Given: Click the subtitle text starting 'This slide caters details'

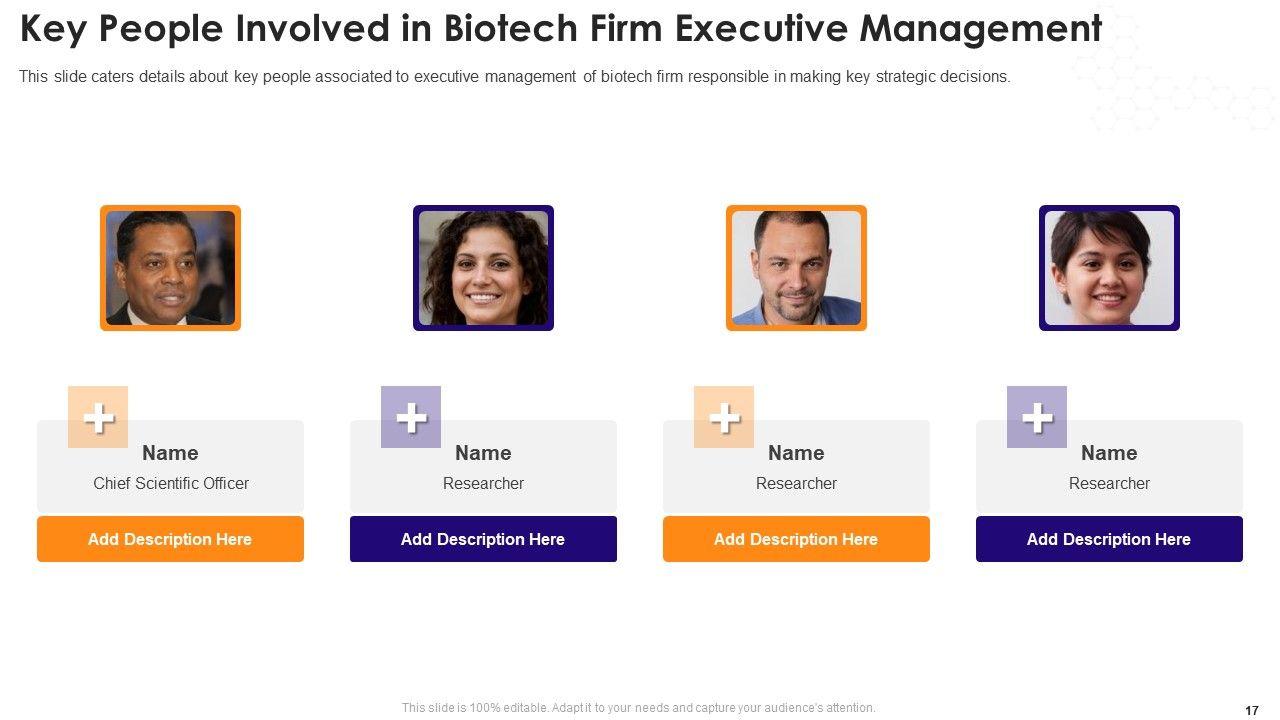Looking at the screenshot, I should pyautogui.click(x=514, y=77).
